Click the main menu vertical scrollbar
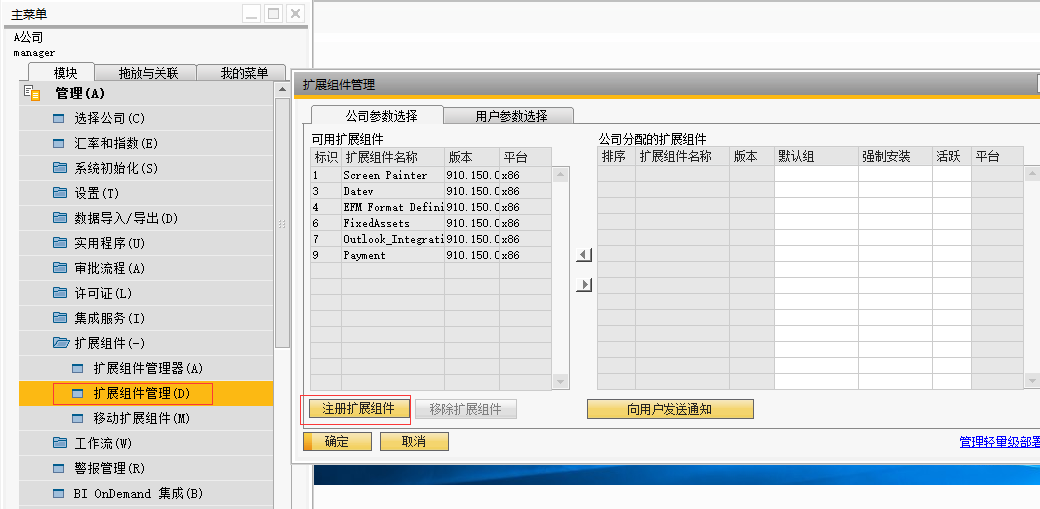This screenshot has height=509, width=1040. [282, 222]
